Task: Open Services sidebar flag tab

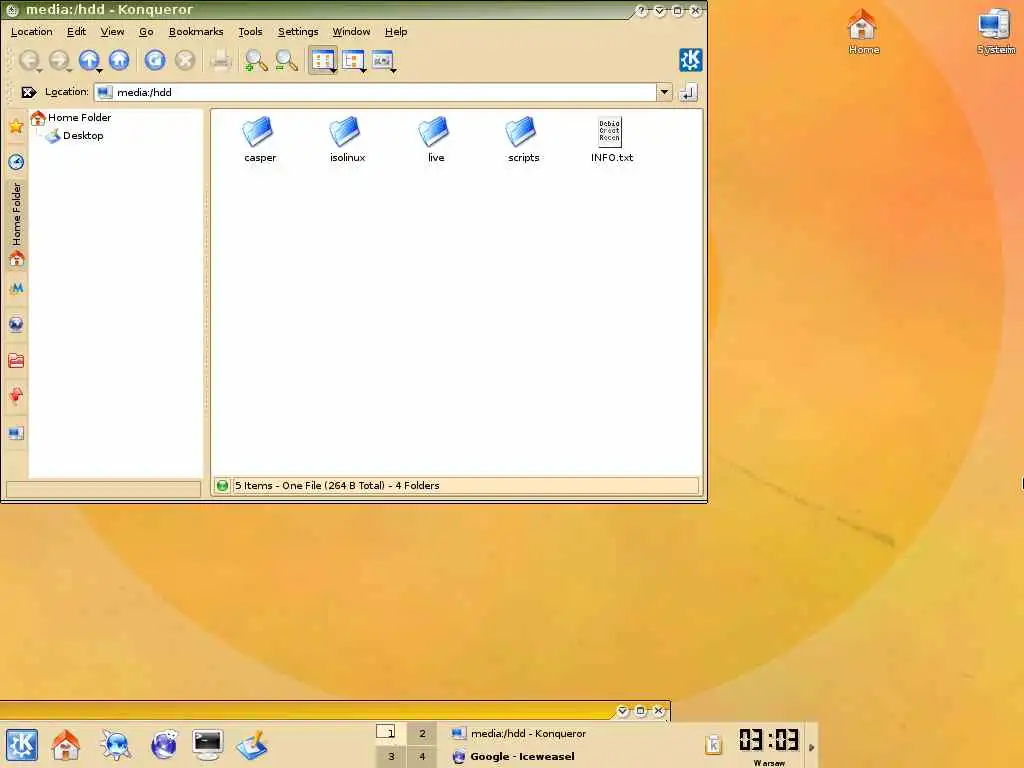Action: 16,396
